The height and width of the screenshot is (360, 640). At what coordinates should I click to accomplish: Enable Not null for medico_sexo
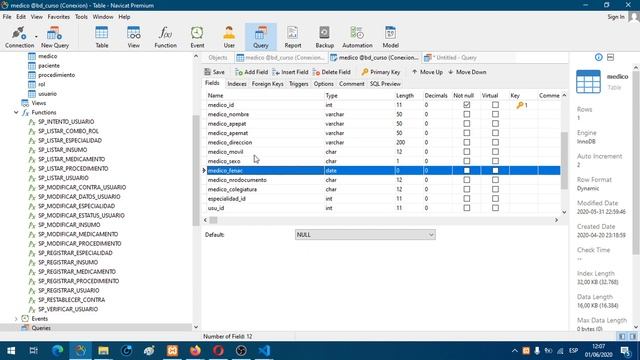(467, 161)
